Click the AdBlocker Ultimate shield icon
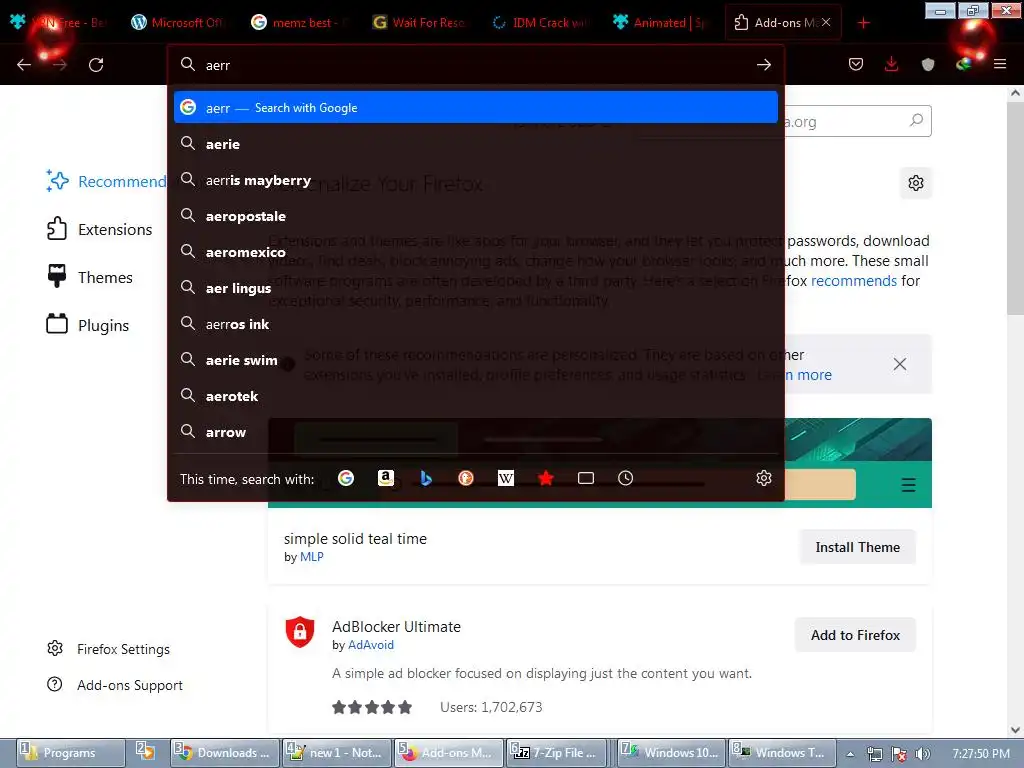 300,632
